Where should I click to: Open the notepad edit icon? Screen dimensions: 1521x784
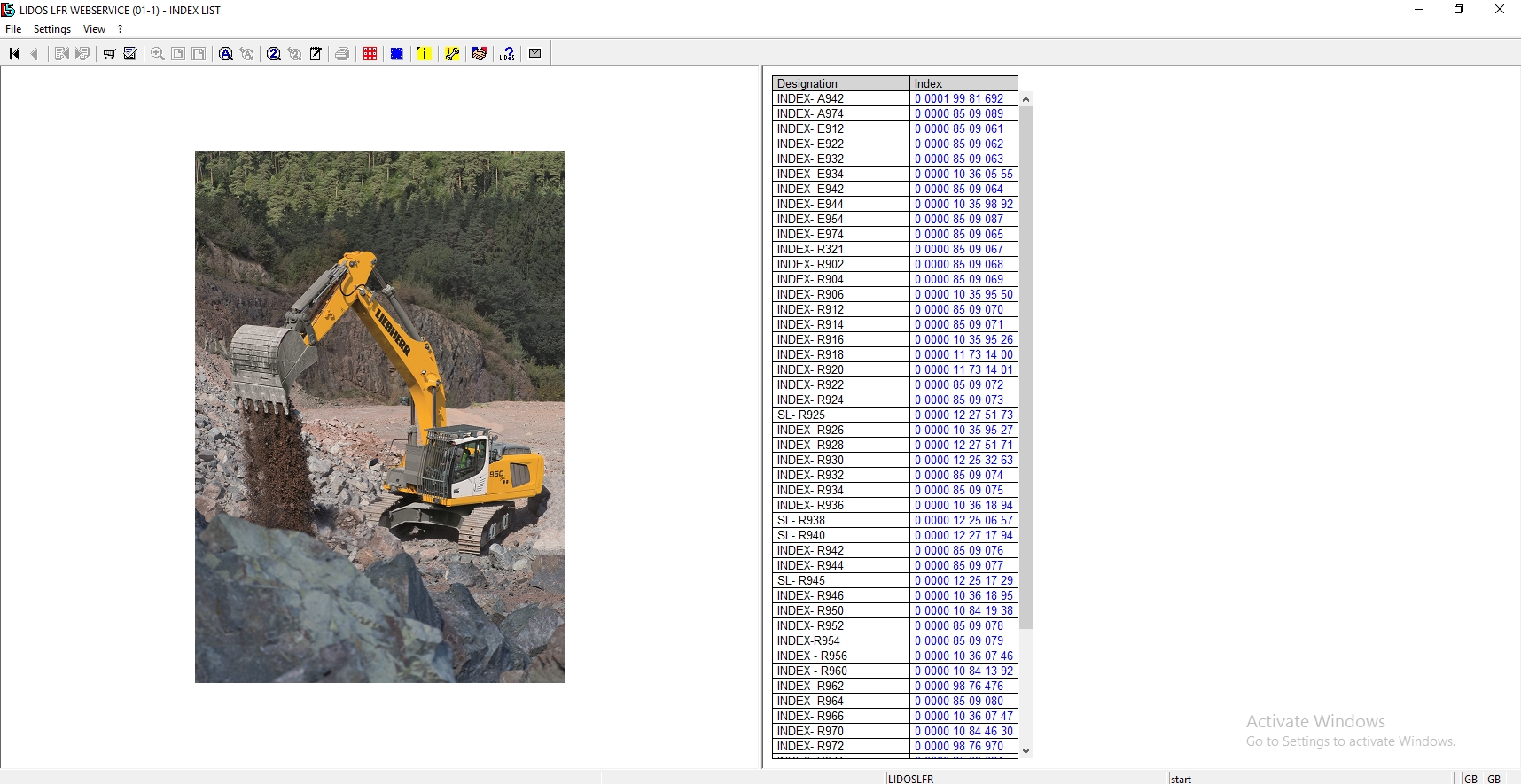click(316, 54)
